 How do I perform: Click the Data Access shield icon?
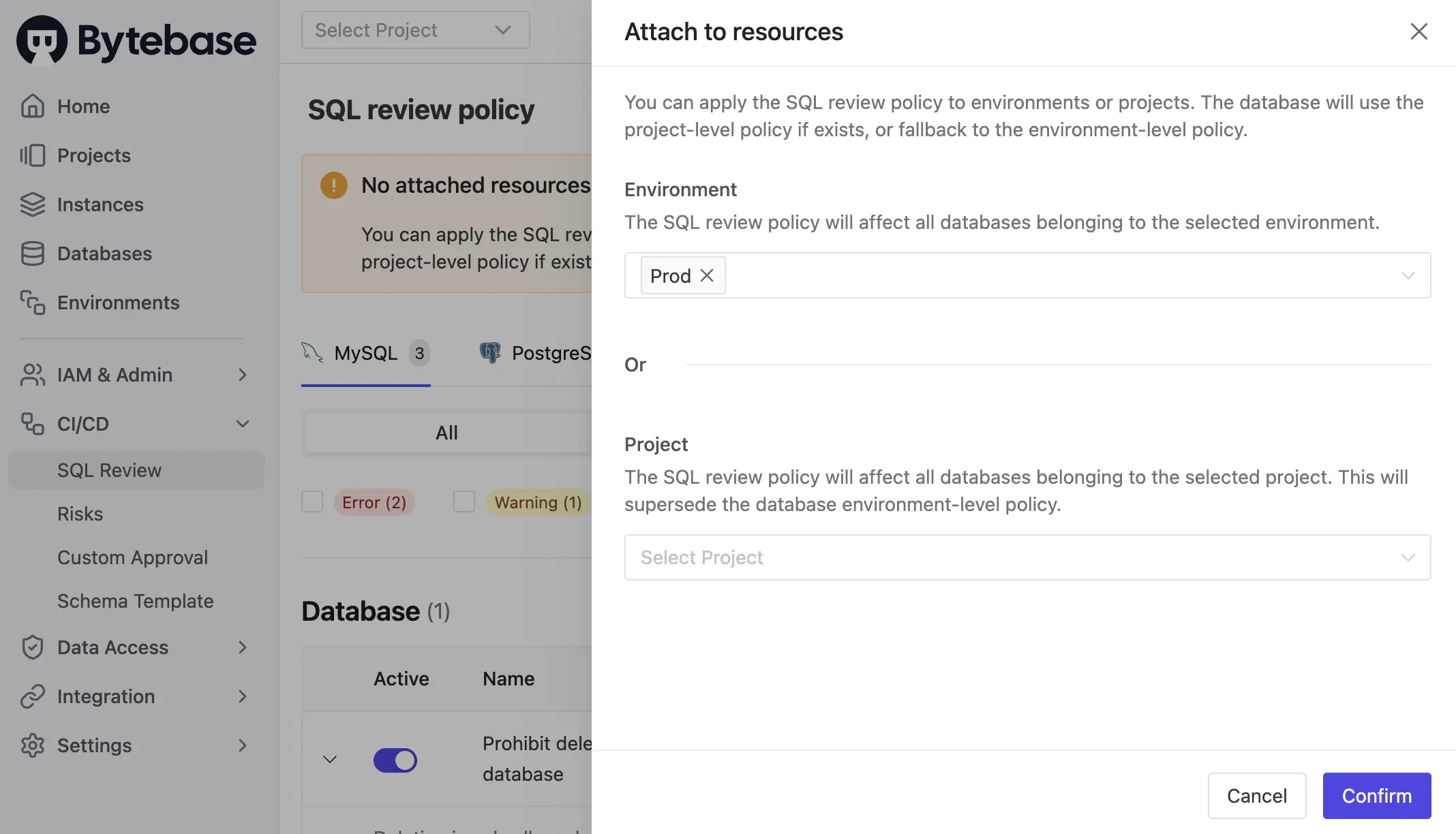(x=32, y=647)
